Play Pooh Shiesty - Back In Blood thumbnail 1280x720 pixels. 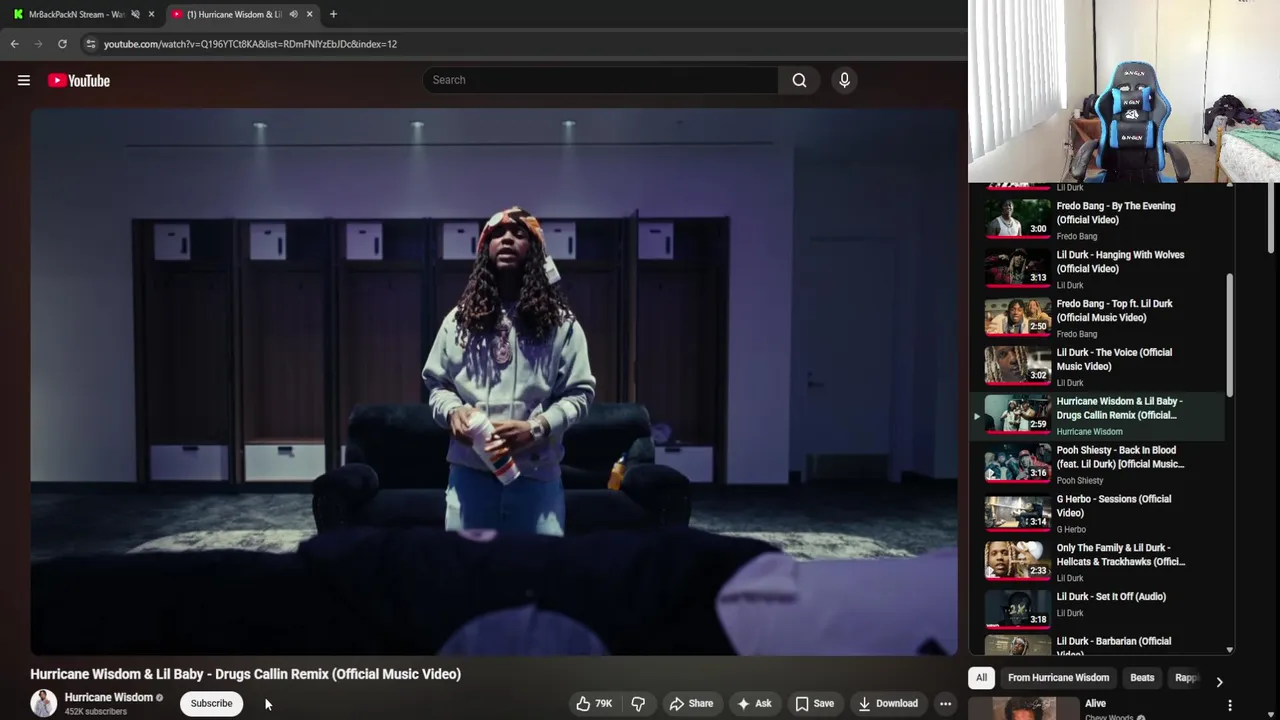(1018, 464)
